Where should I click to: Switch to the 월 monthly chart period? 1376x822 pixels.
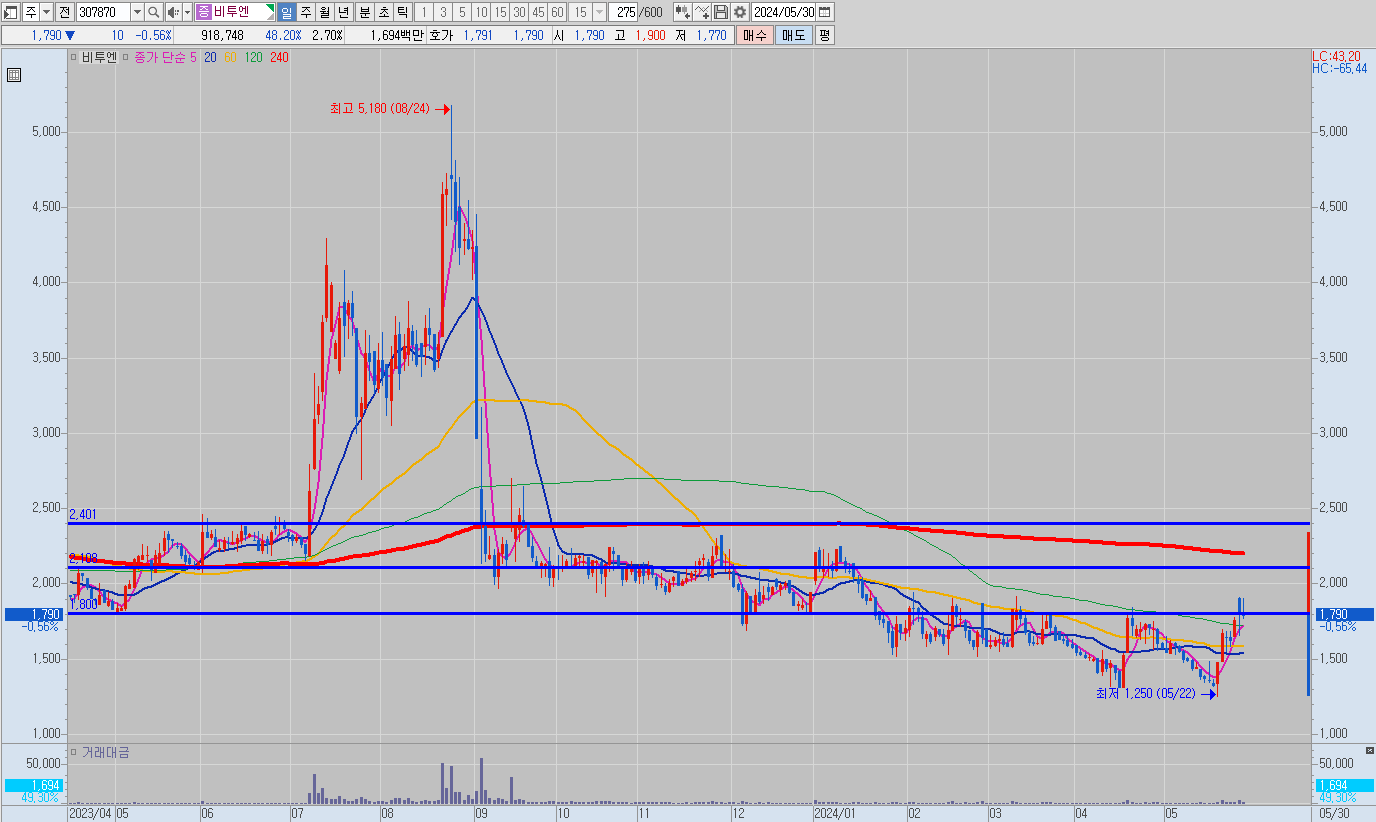325,12
